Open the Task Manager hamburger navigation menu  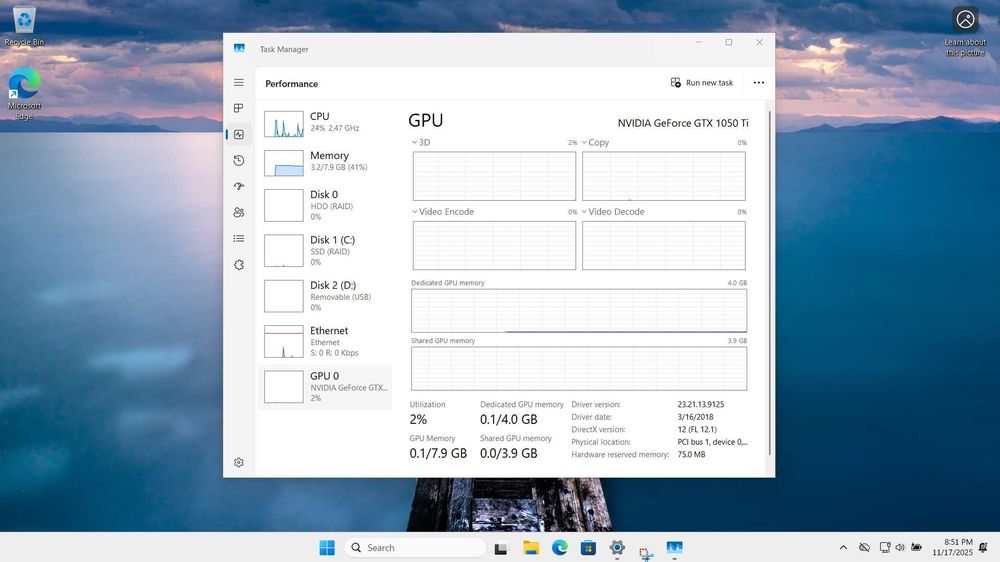239,82
